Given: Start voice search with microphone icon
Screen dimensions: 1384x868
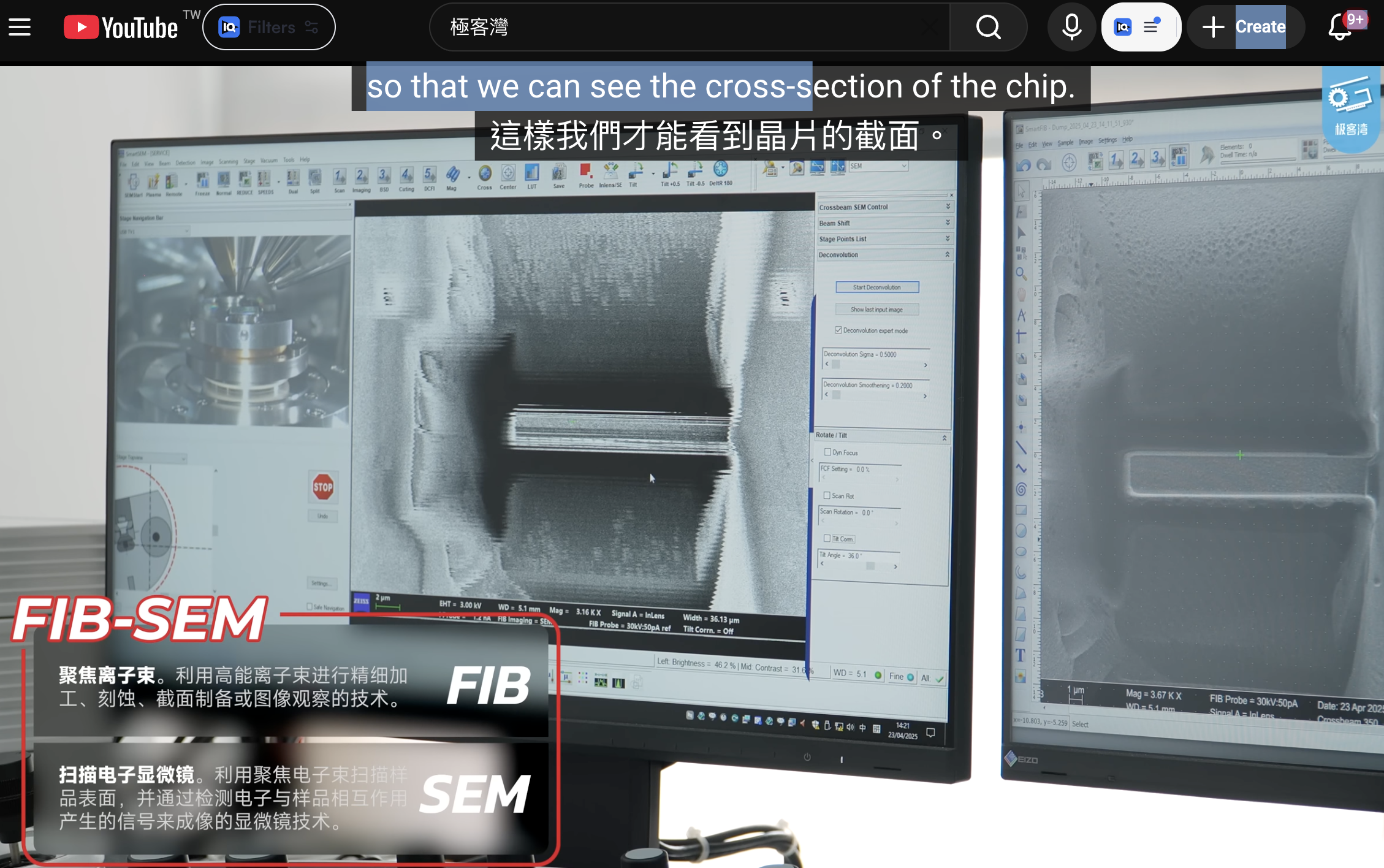Looking at the screenshot, I should [1071, 27].
